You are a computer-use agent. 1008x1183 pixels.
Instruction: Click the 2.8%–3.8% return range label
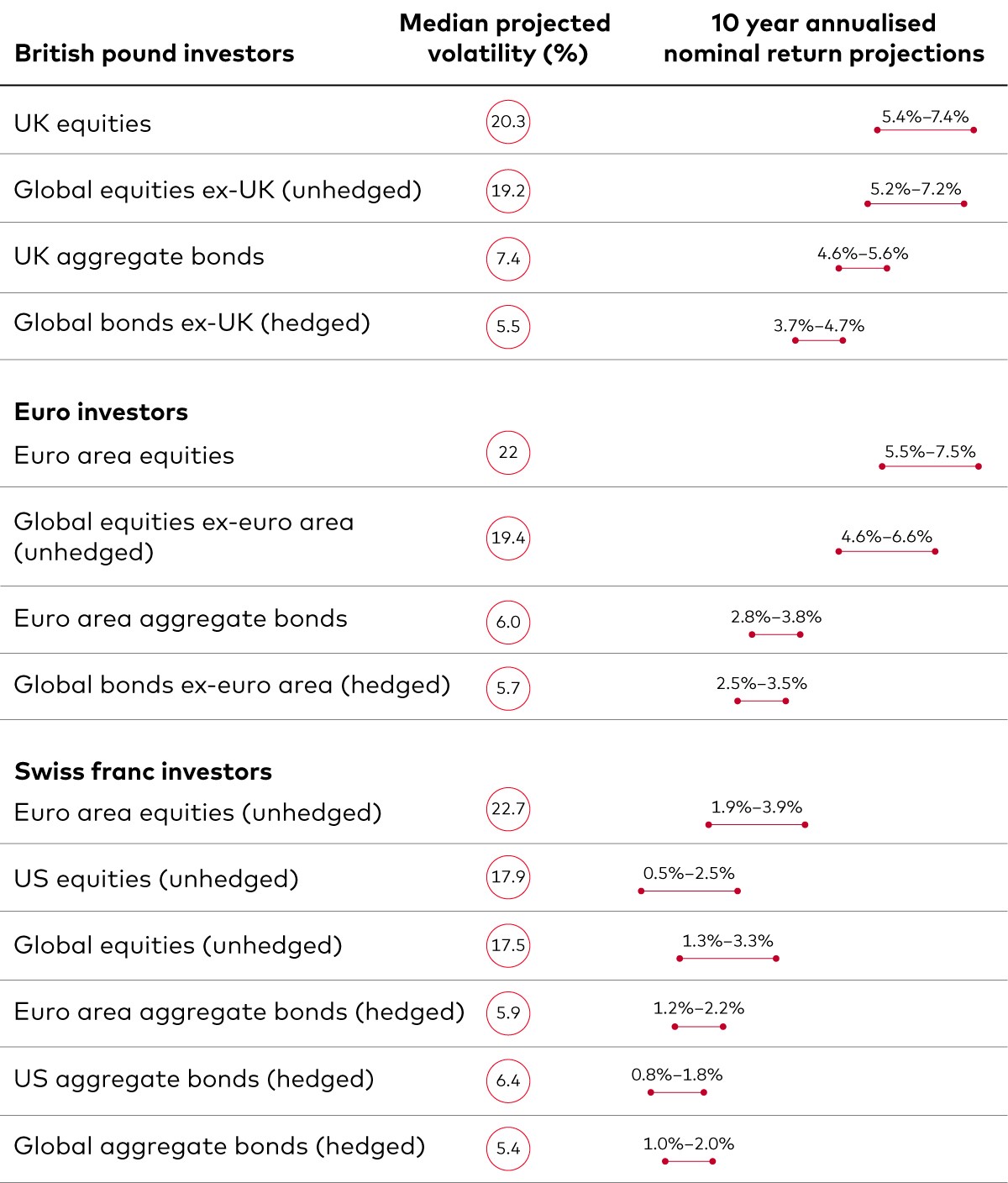pos(775,618)
